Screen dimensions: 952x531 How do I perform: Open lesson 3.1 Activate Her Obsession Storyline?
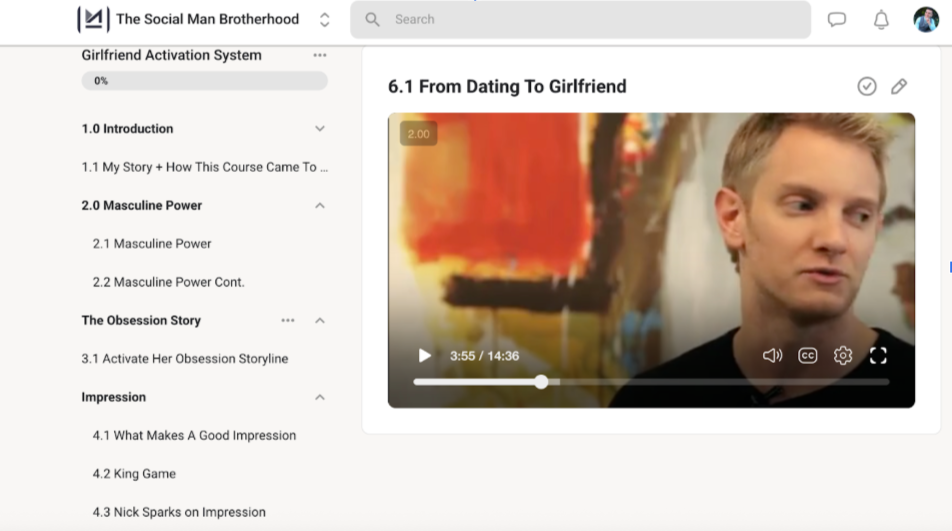pyautogui.click(x=185, y=359)
